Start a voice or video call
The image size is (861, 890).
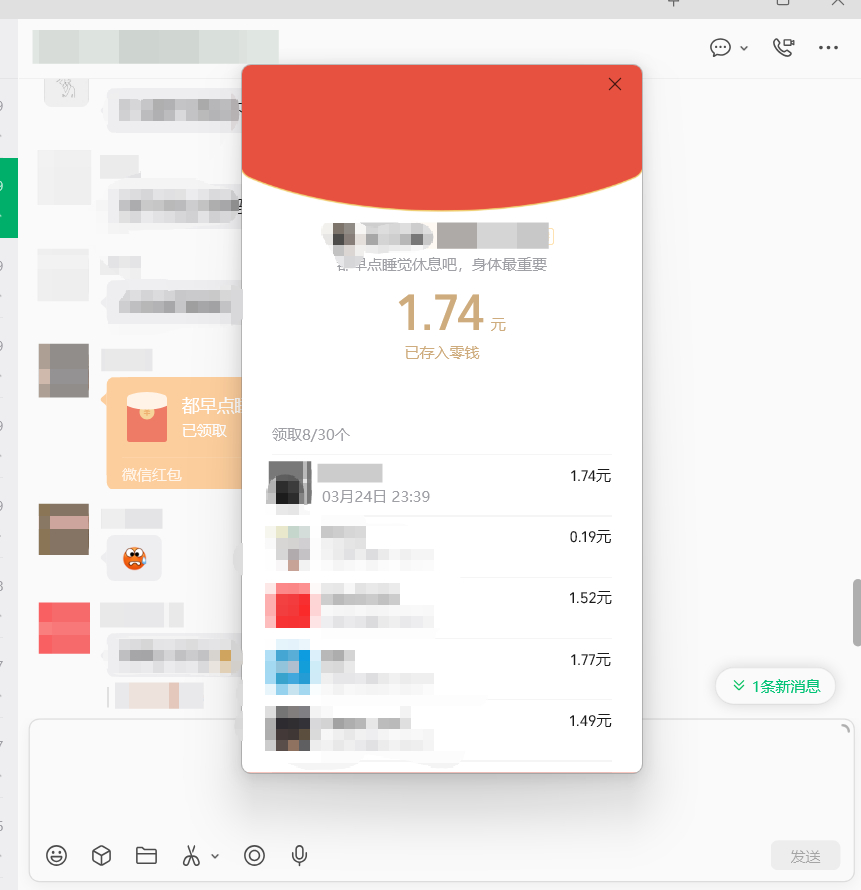click(x=783, y=47)
